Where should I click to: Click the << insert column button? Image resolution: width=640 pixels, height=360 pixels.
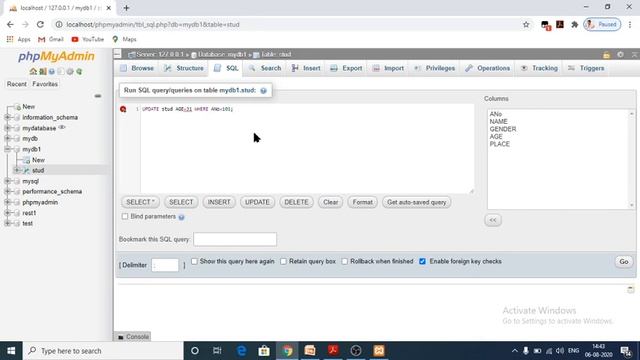coord(493,220)
